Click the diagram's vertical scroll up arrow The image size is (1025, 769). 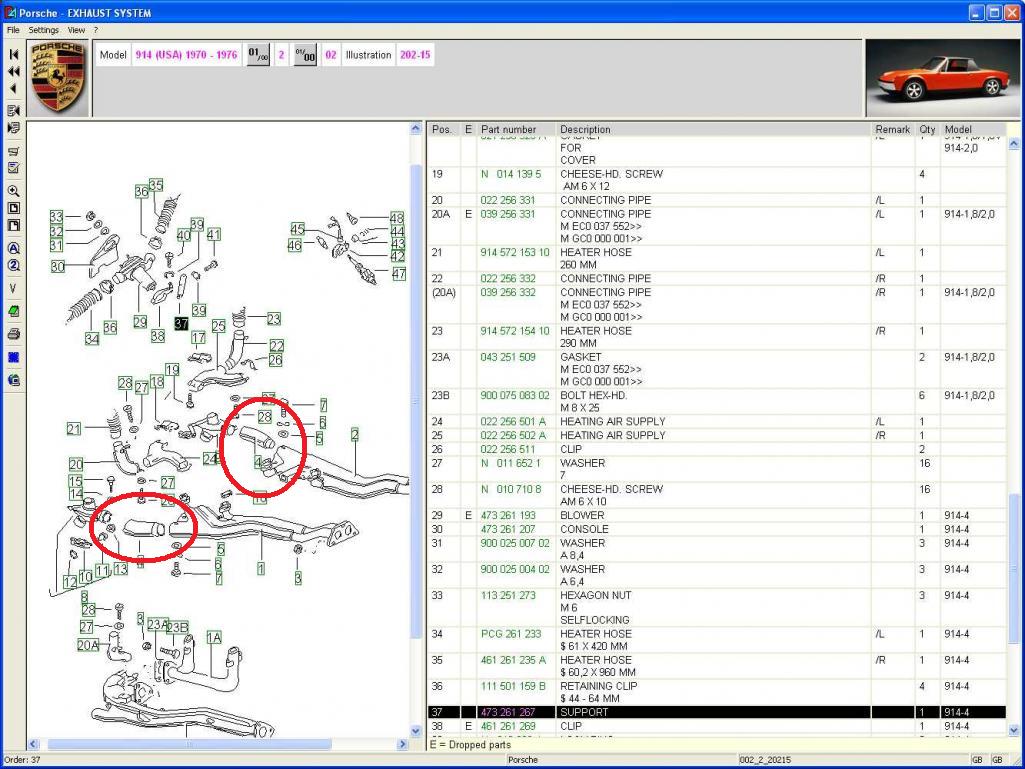[416, 129]
